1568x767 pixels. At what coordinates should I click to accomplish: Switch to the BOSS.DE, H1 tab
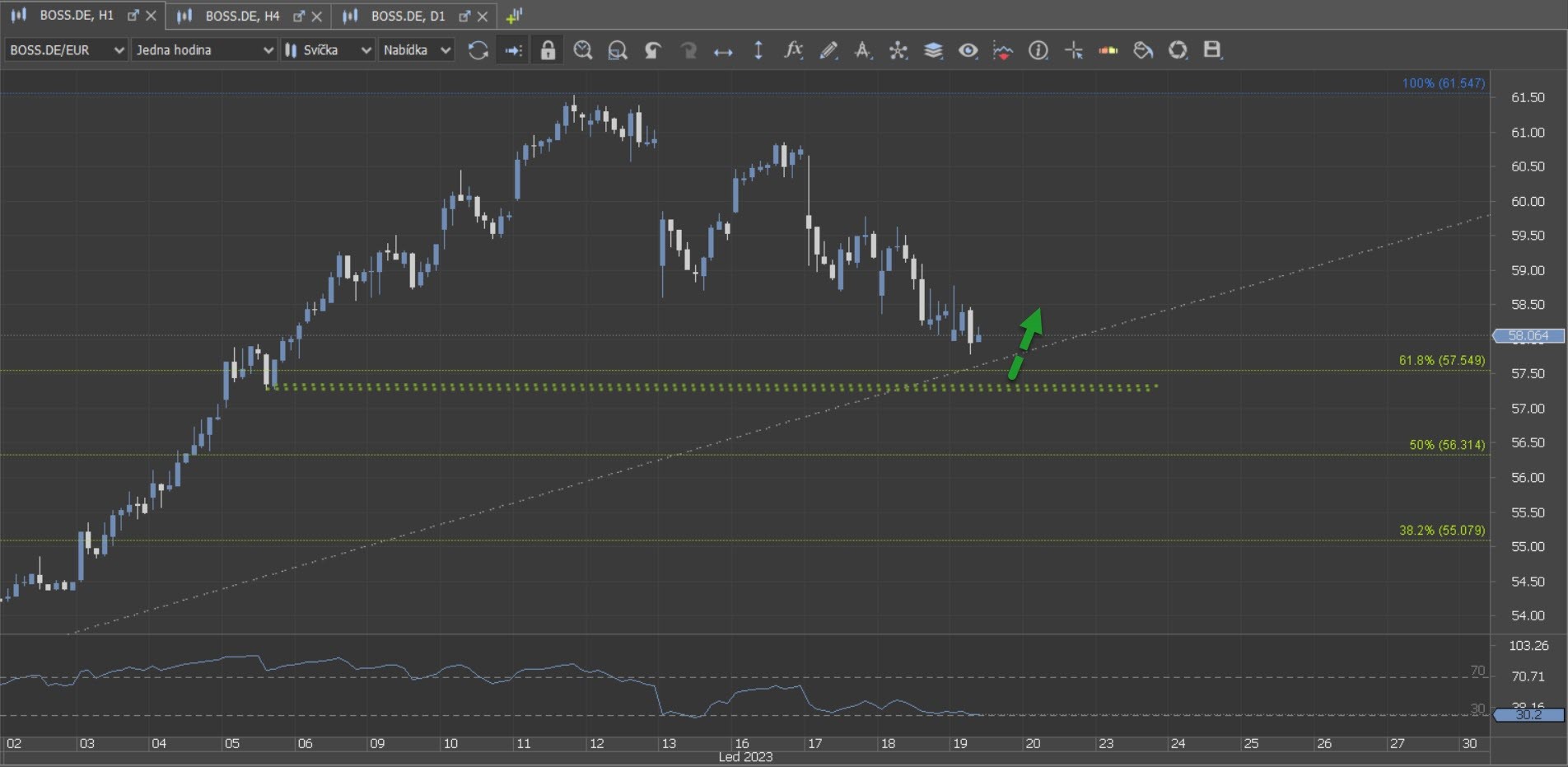point(76,16)
